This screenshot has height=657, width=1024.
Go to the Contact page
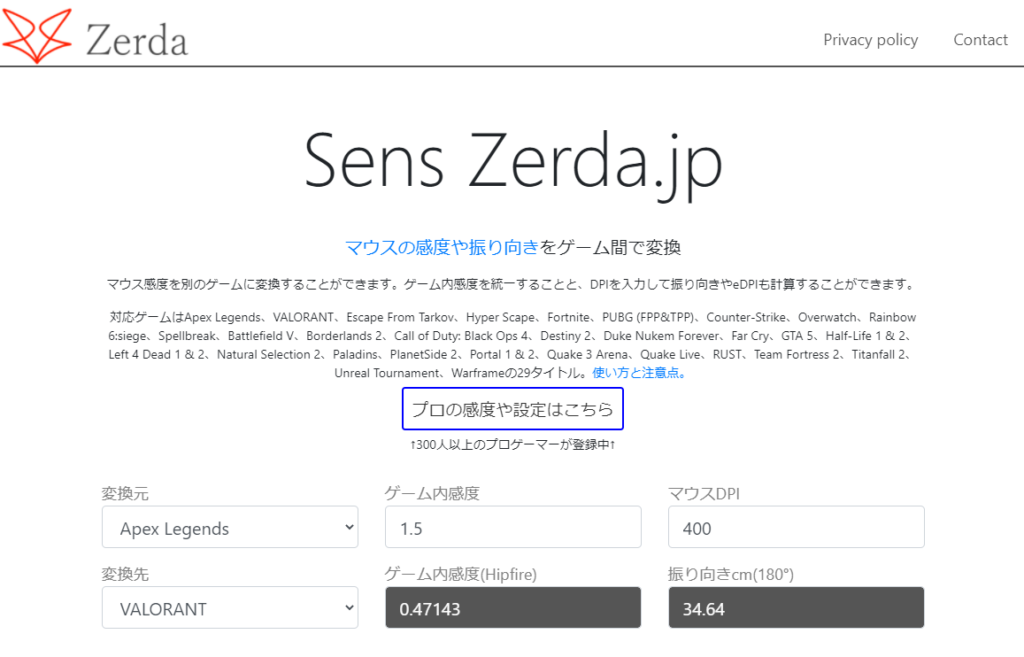point(980,40)
